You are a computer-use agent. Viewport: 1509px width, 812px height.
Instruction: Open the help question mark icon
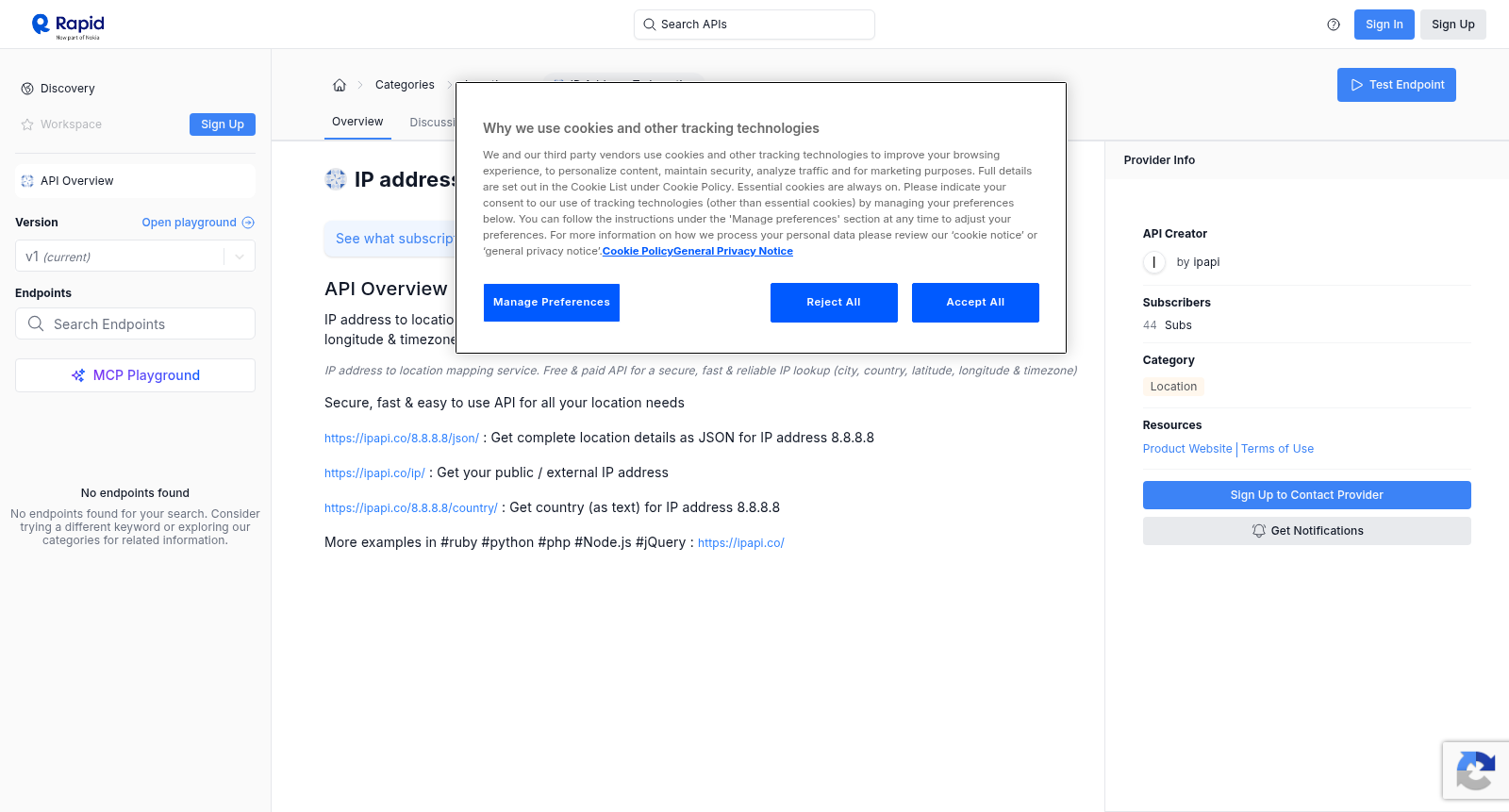[1334, 25]
